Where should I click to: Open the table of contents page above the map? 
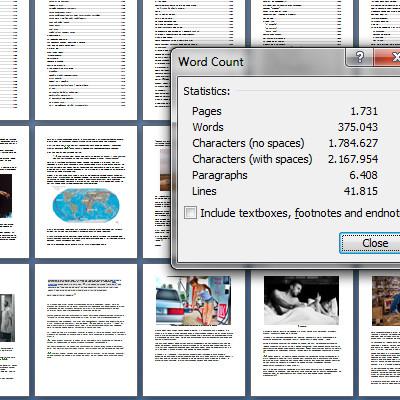point(86,60)
